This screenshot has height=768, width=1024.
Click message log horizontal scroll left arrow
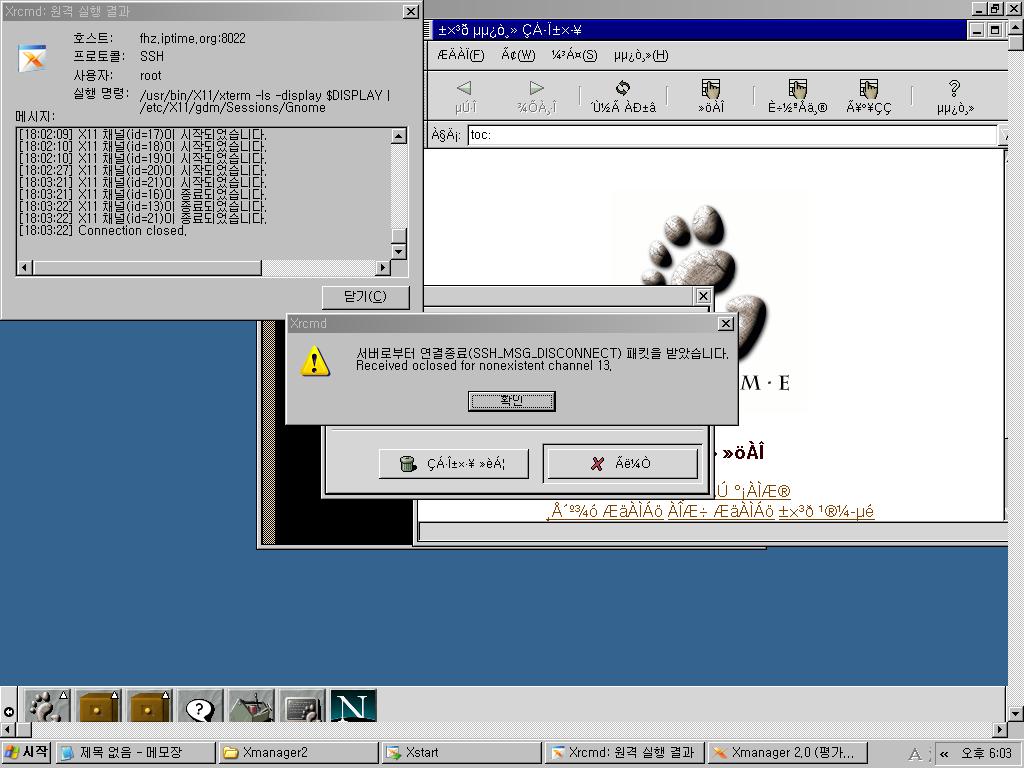click(25, 267)
